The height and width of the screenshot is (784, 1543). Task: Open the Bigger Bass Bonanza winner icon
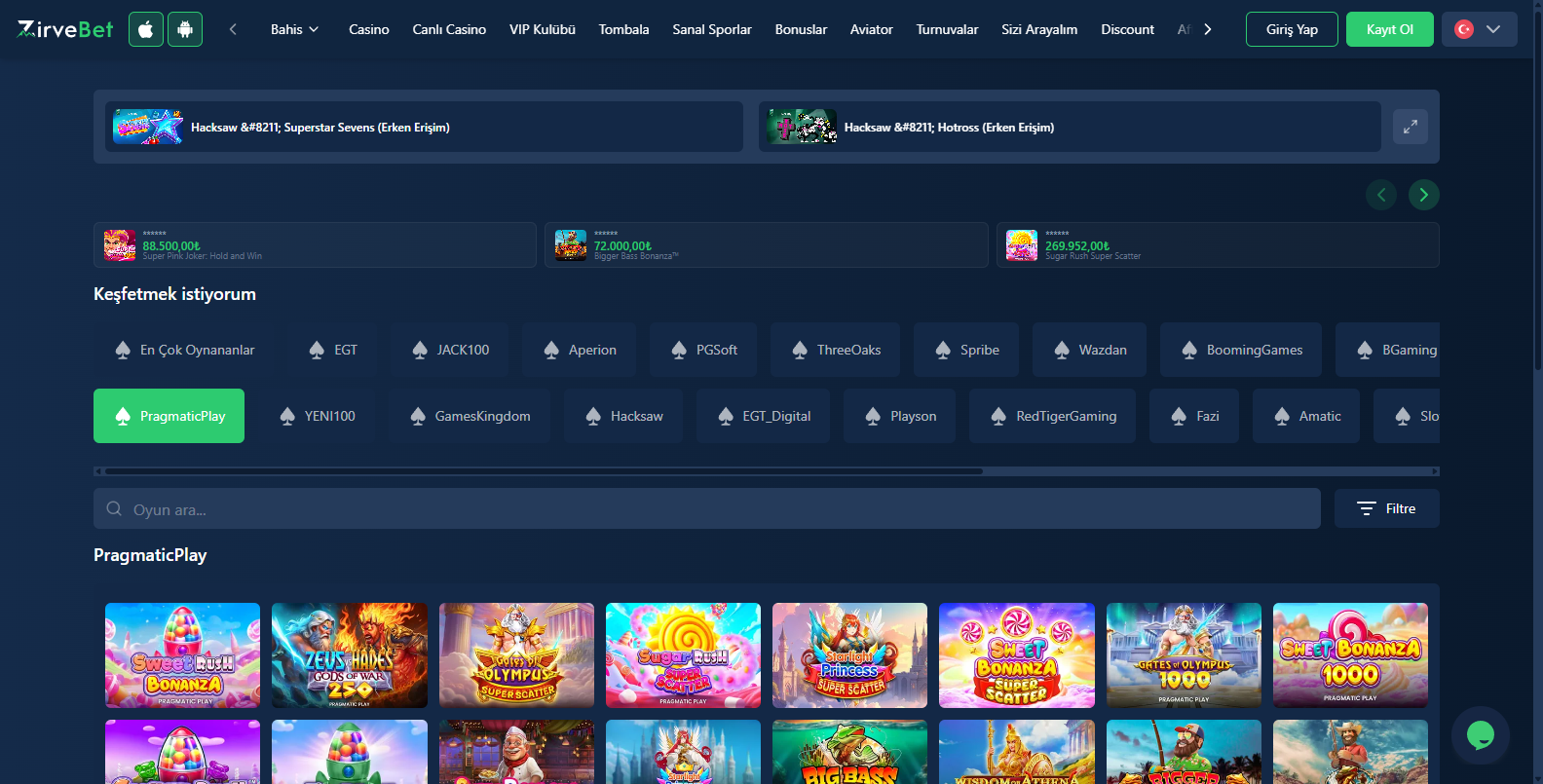coord(571,245)
